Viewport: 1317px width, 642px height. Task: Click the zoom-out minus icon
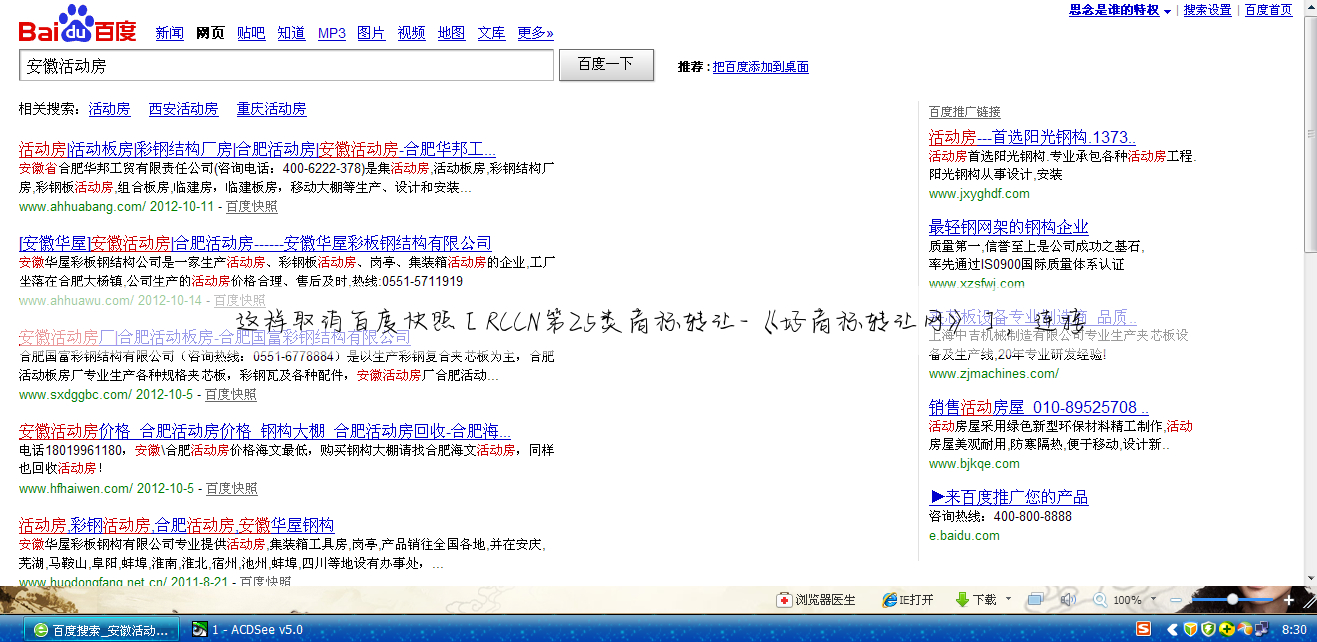pos(1174,600)
